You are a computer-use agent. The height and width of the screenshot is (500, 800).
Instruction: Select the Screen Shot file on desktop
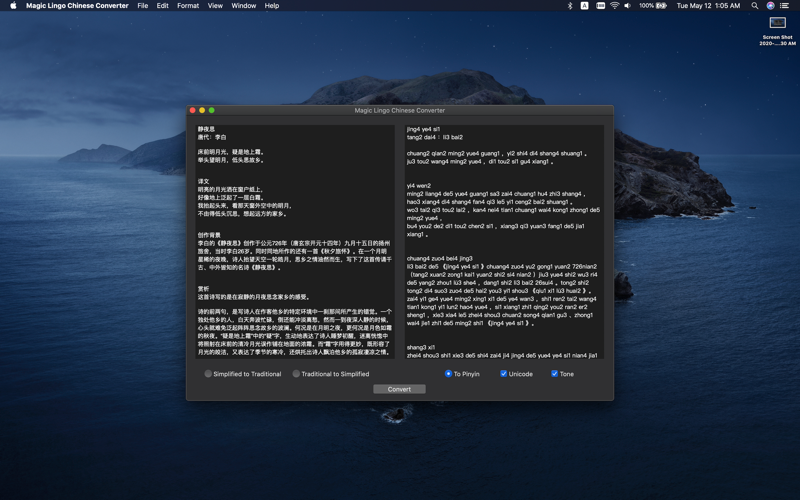pyautogui.click(x=777, y=25)
